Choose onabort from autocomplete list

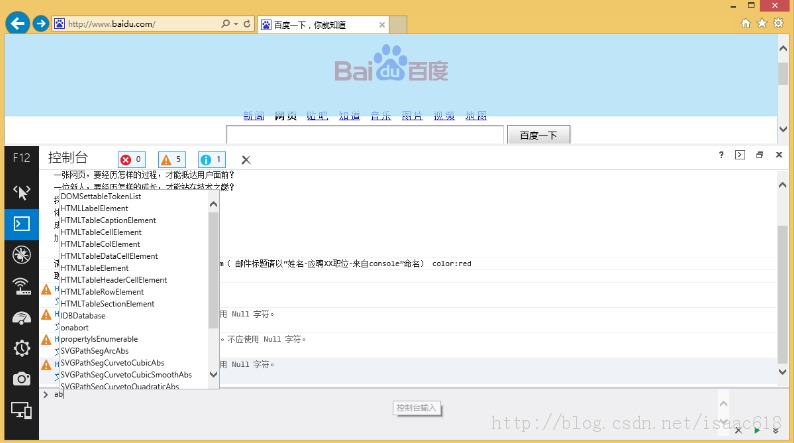tap(74, 328)
